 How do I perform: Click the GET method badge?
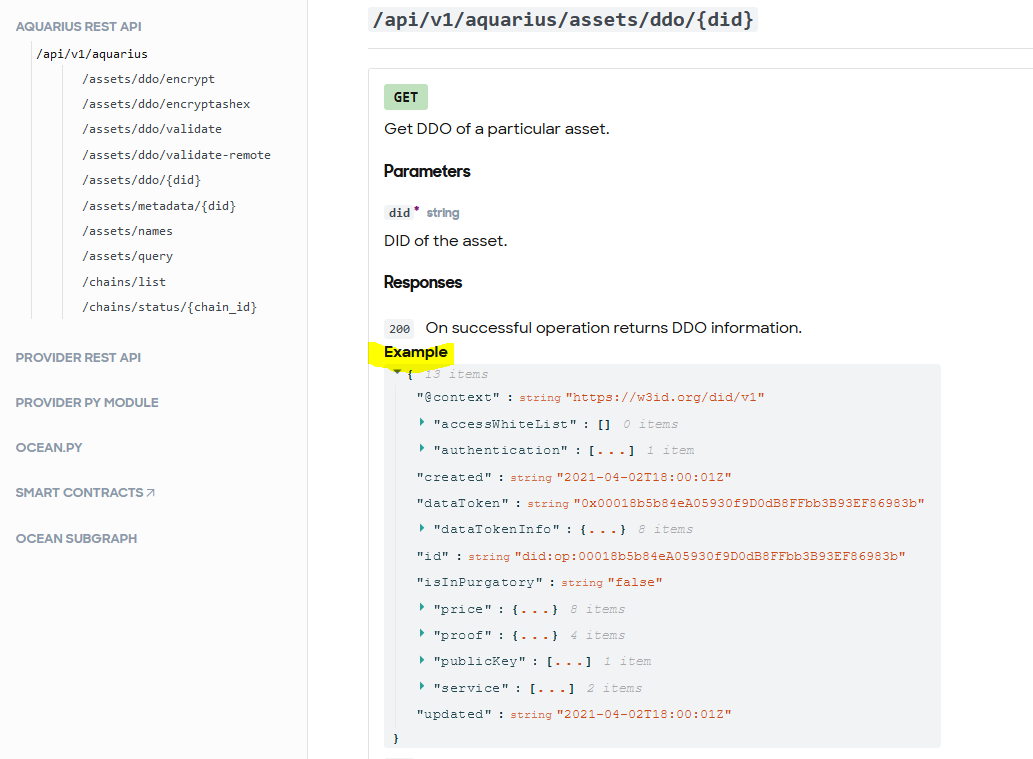pos(406,98)
